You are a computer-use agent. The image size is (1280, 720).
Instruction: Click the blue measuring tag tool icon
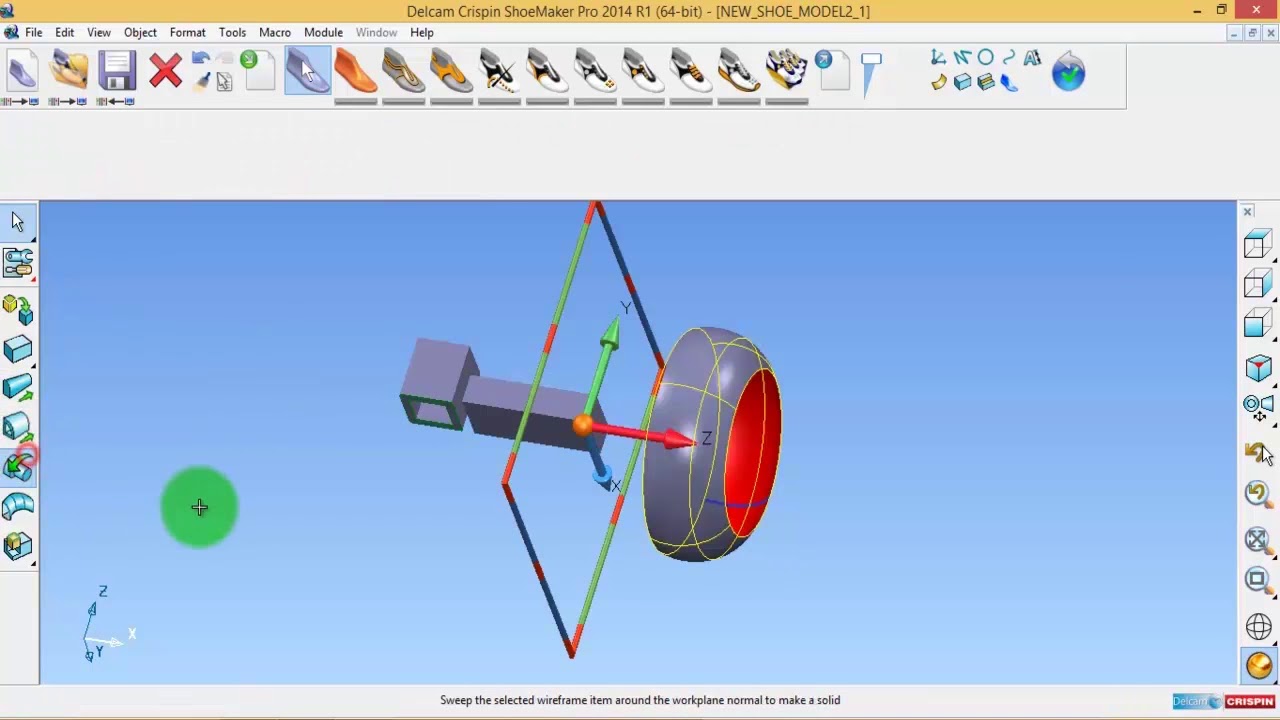tap(871, 75)
